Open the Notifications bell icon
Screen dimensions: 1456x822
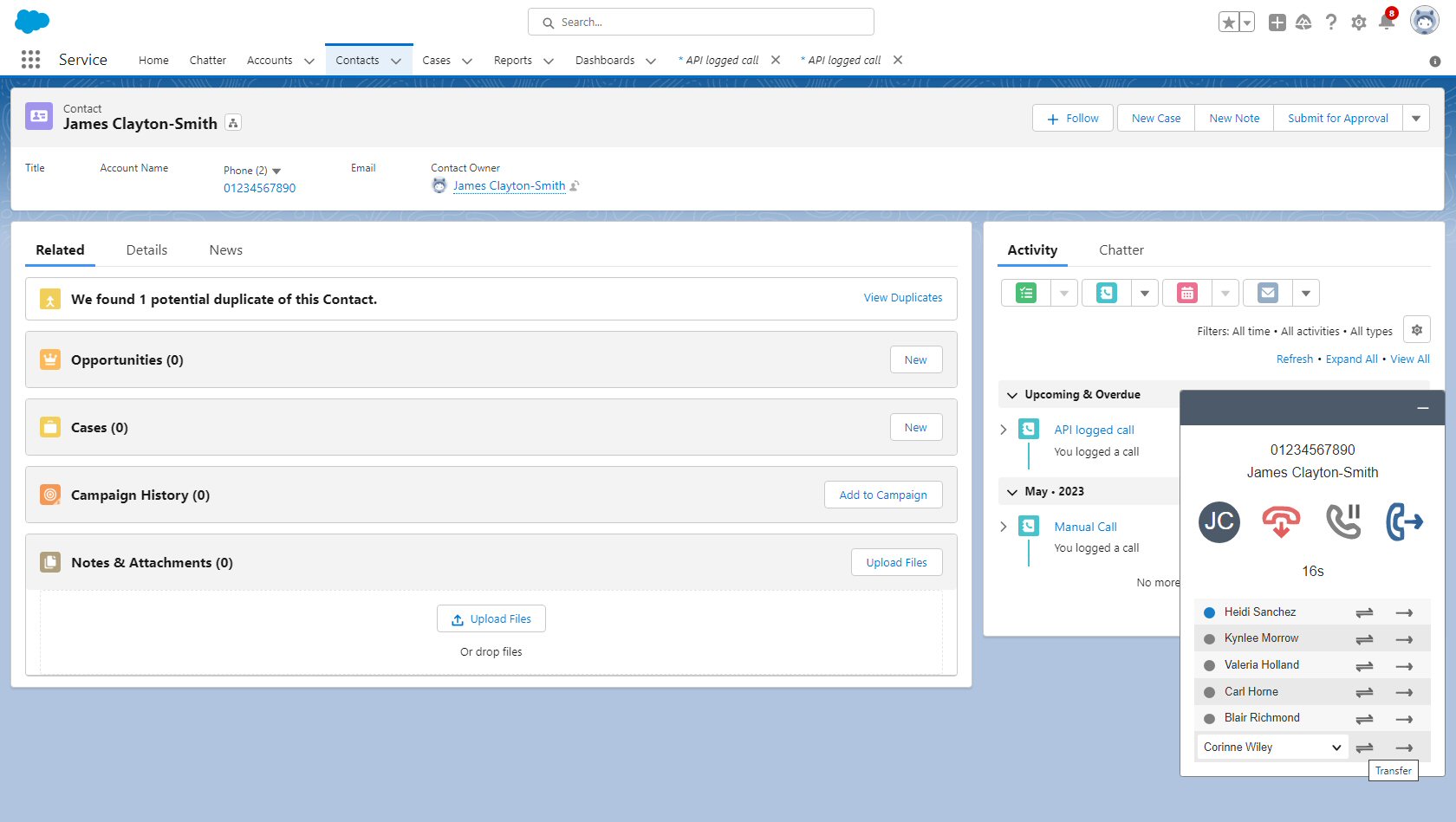pyautogui.click(x=1387, y=23)
